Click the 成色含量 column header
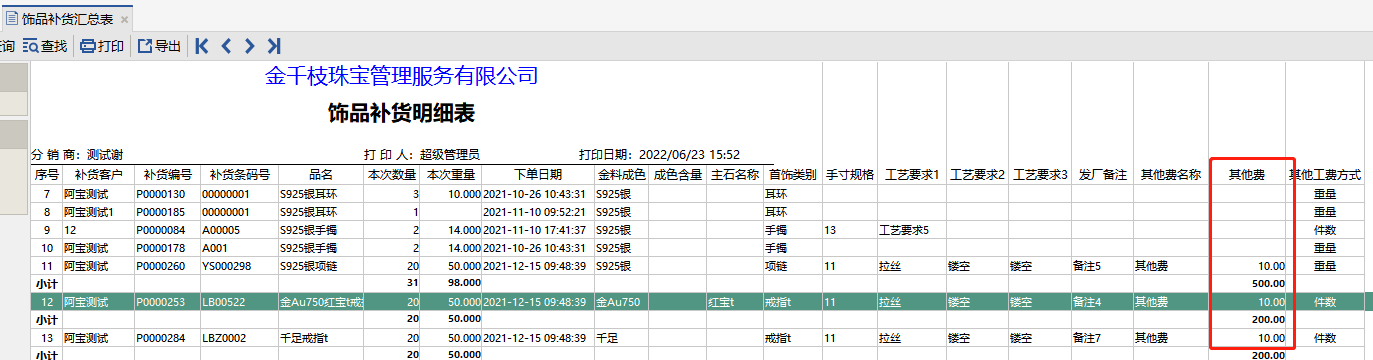The image size is (1373, 360). 677,175
